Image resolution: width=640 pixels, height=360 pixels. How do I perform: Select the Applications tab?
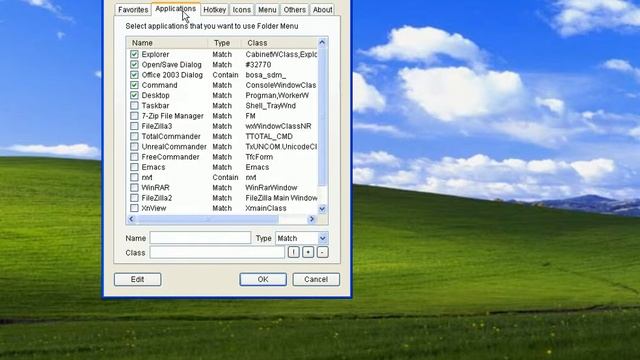pos(176,9)
